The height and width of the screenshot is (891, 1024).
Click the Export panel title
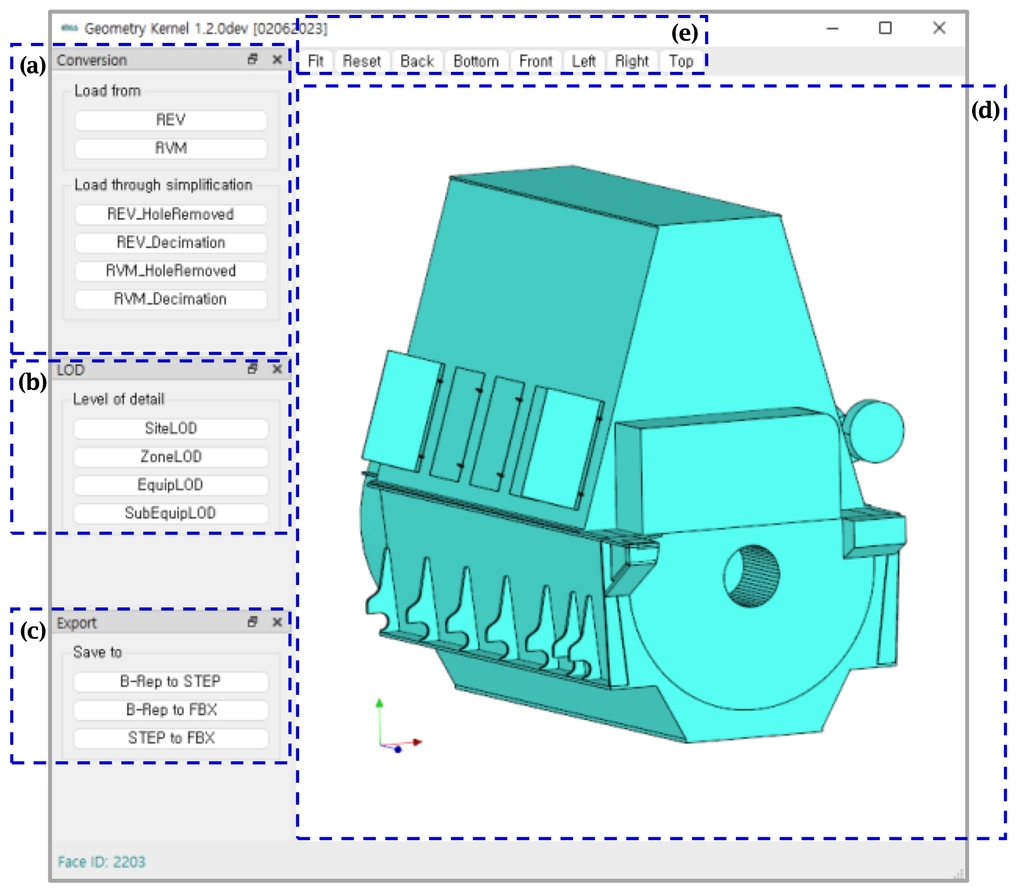[76, 623]
